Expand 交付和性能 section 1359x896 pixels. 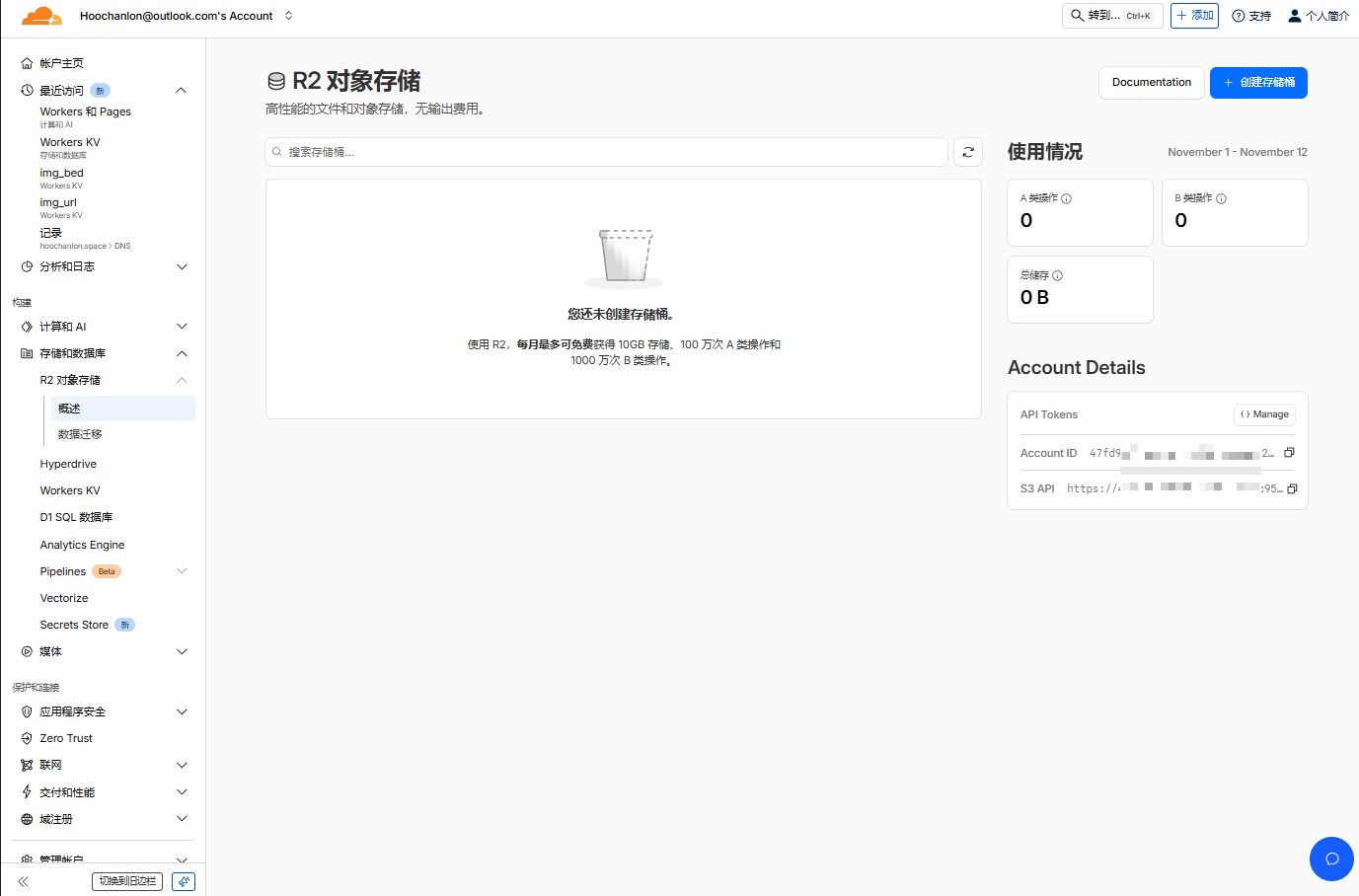(x=182, y=791)
